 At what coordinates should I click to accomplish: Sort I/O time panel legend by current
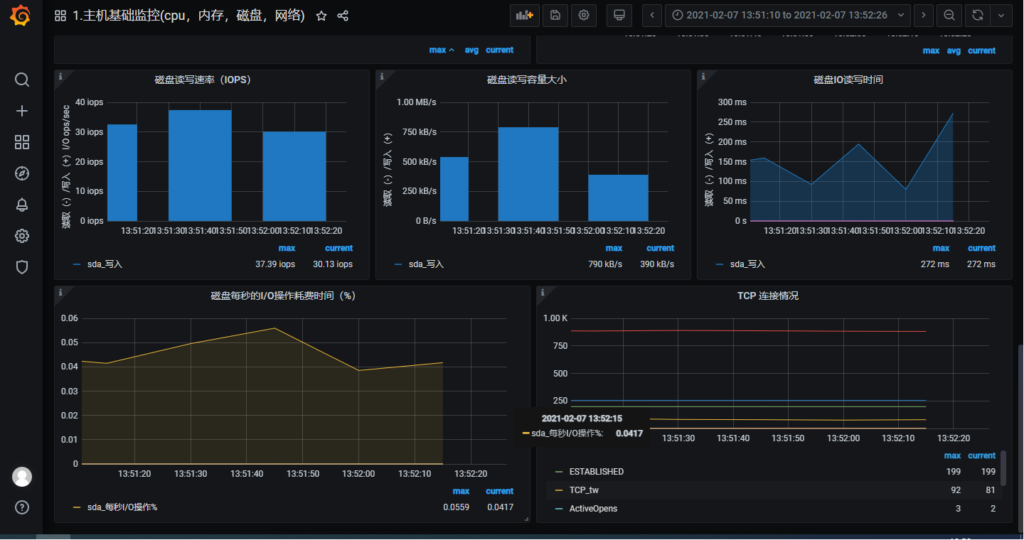[x=500, y=491]
